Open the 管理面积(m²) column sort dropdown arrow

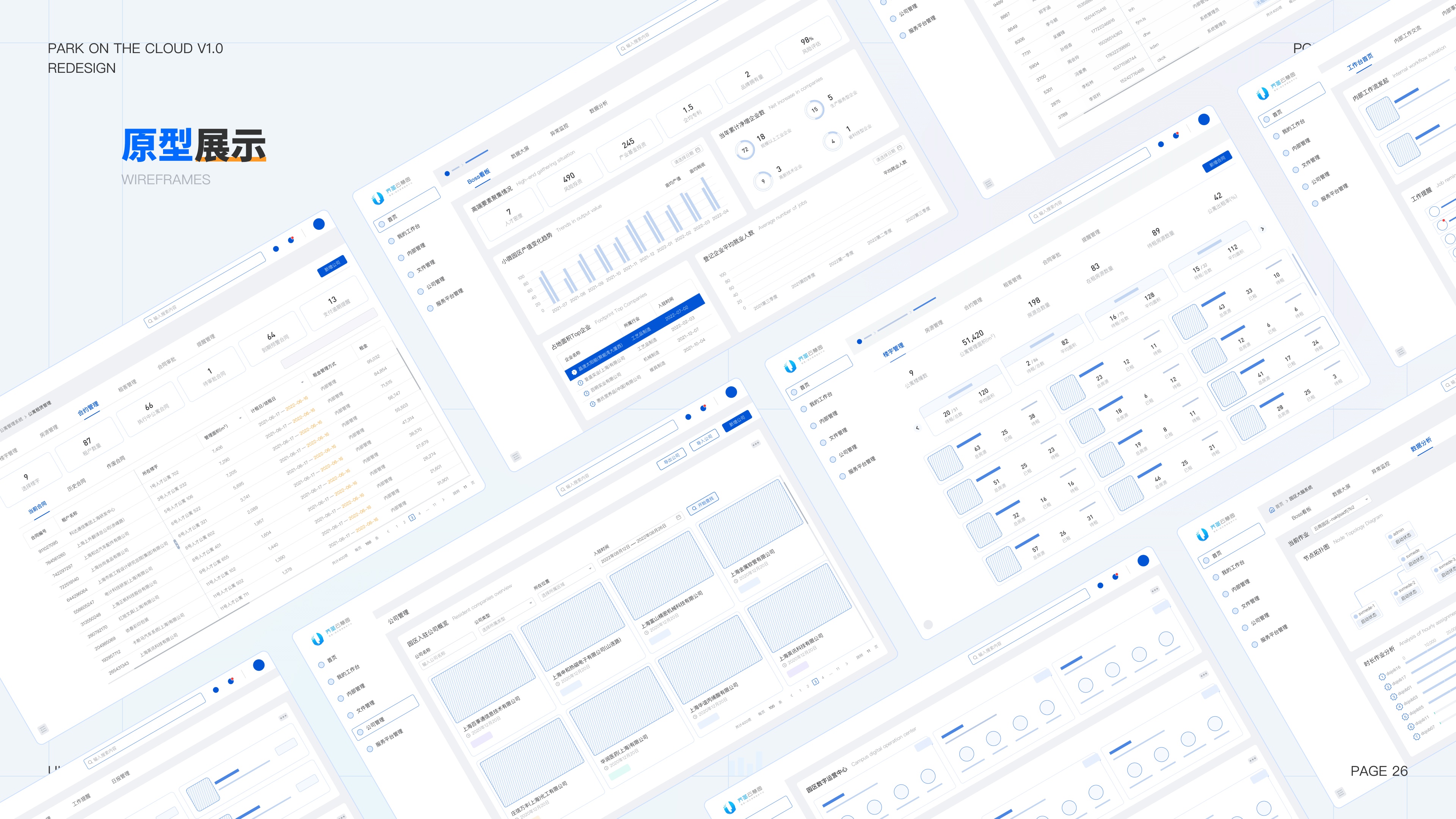point(240,419)
